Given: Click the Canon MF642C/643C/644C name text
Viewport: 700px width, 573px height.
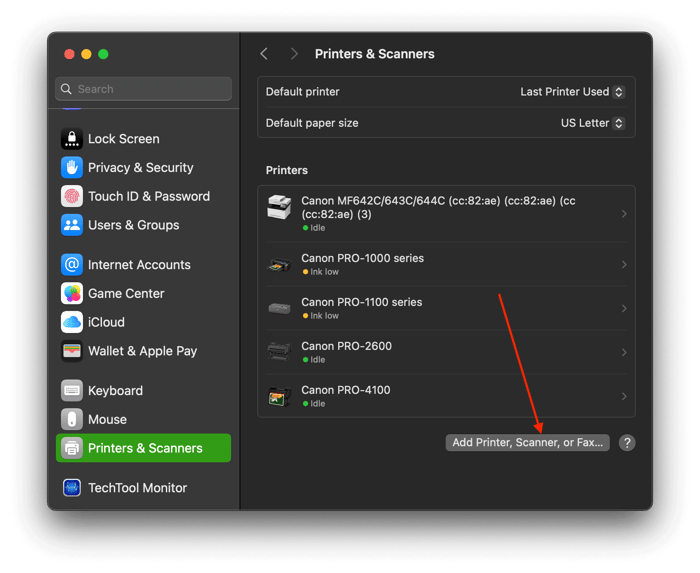Looking at the screenshot, I should point(438,208).
